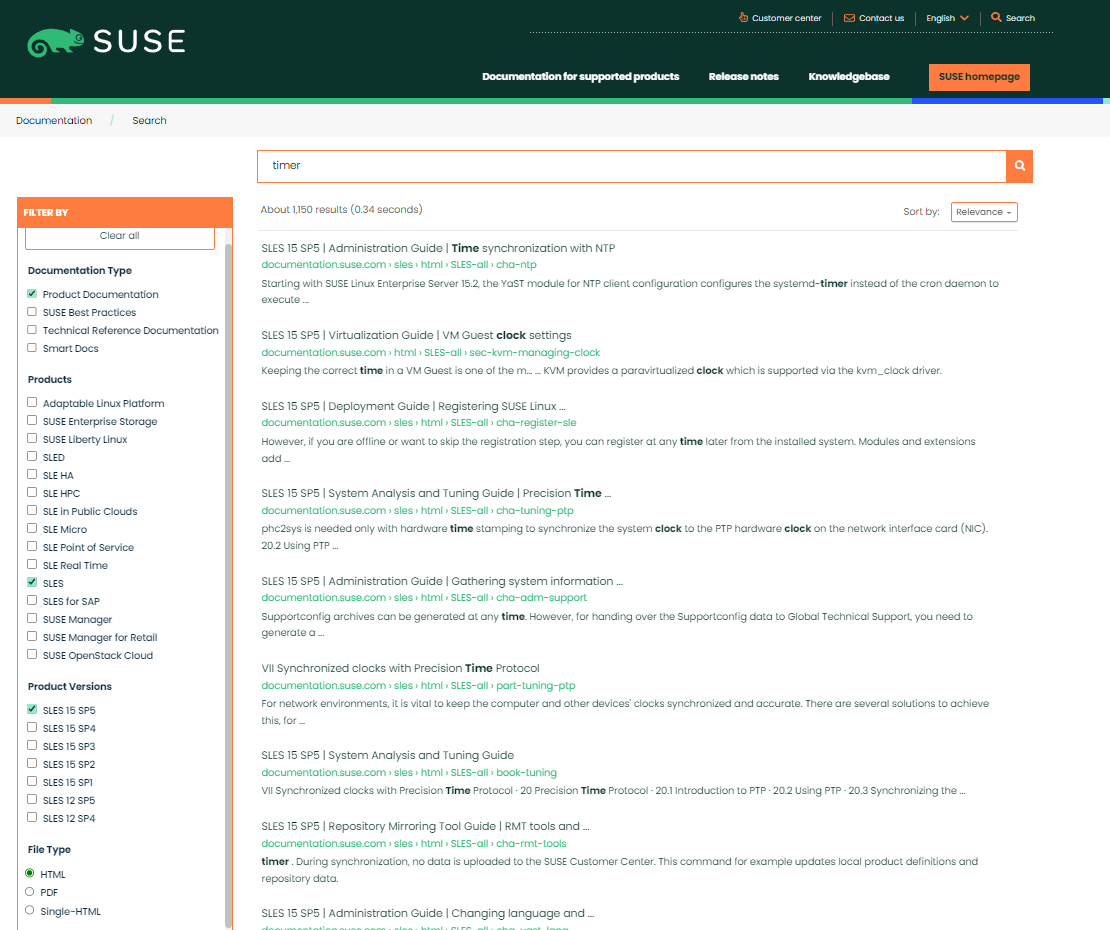The height and width of the screenshot is (930, 1110).
Task: Click the Release notes menu item
Action: [x=743, y=76]
